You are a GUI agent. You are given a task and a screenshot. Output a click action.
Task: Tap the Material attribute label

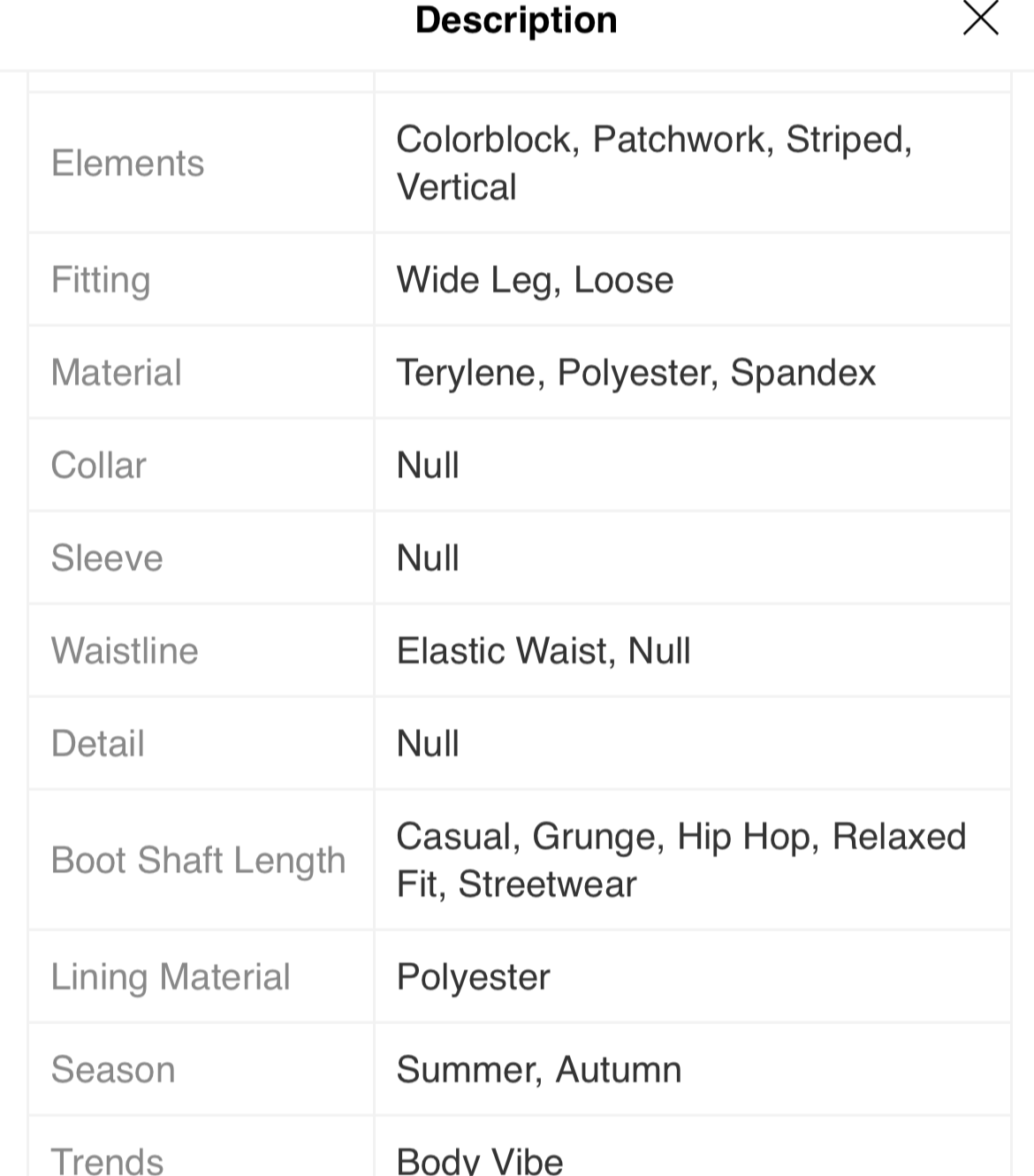coord(116,372)
